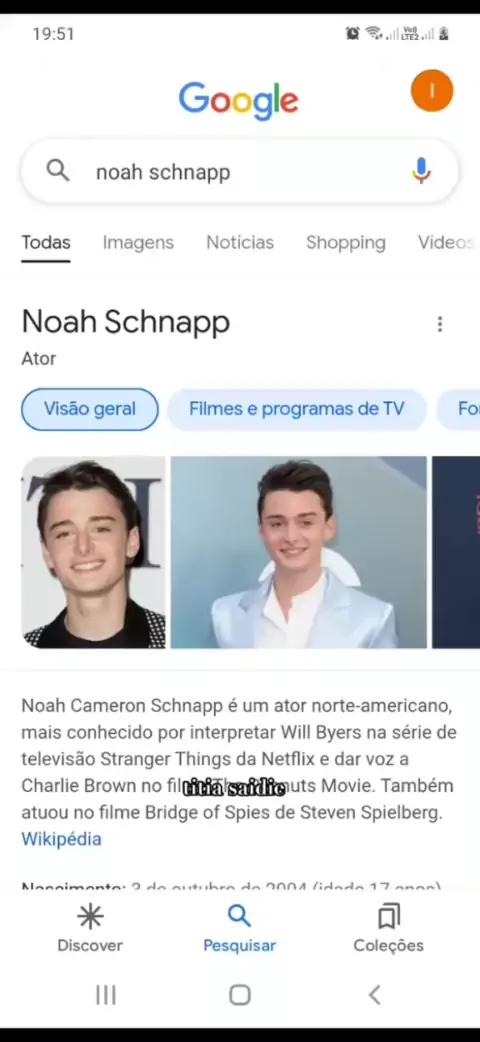Select the Todas tab

(x=46, y=243)
